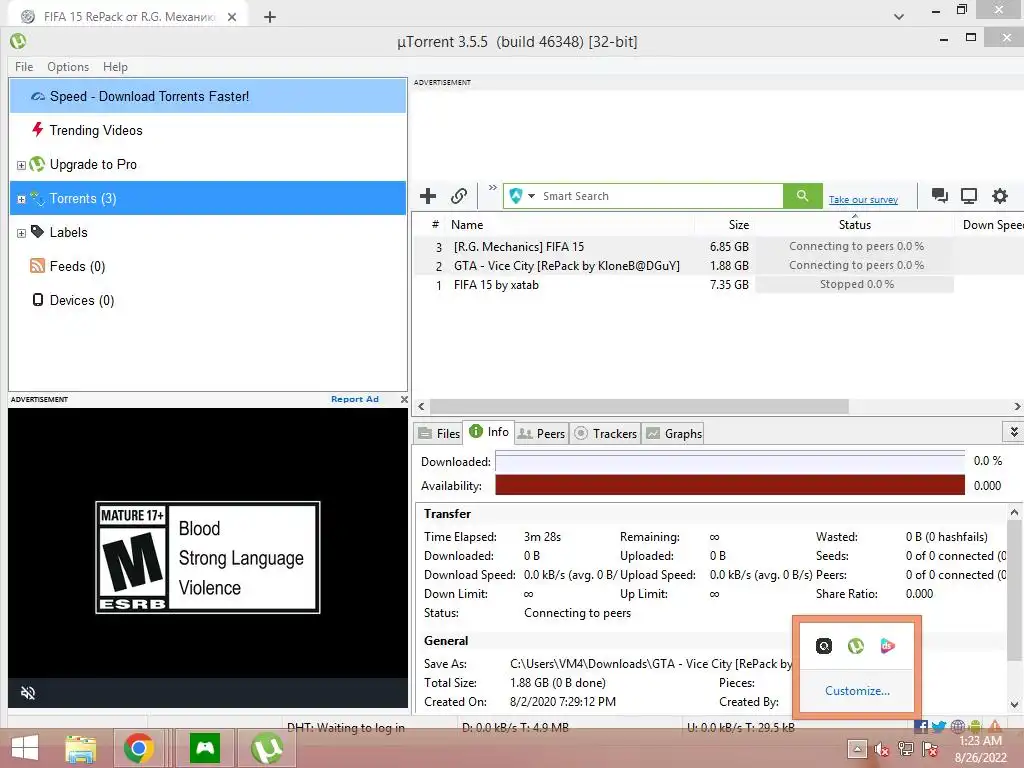Show hidden tray icons arrow
The height and width of the screenshot is (768, 1024).
[857, 749]
